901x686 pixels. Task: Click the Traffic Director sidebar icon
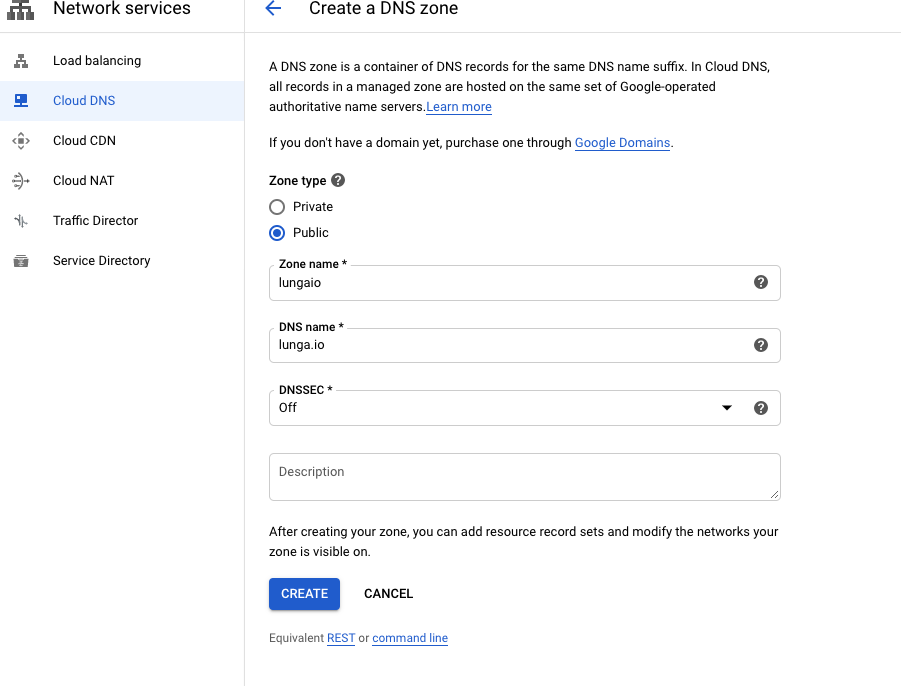pos(21,221)
